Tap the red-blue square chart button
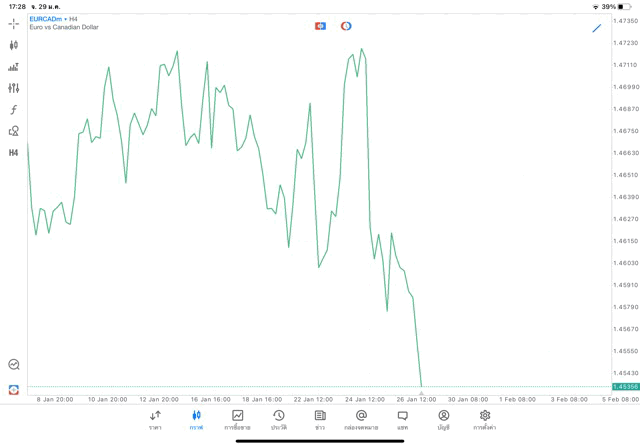 click(320, 26)
